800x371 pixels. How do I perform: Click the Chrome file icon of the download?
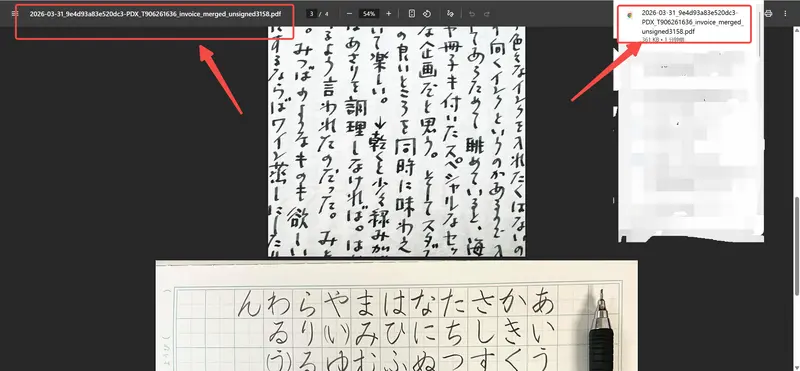coord(630,15)
